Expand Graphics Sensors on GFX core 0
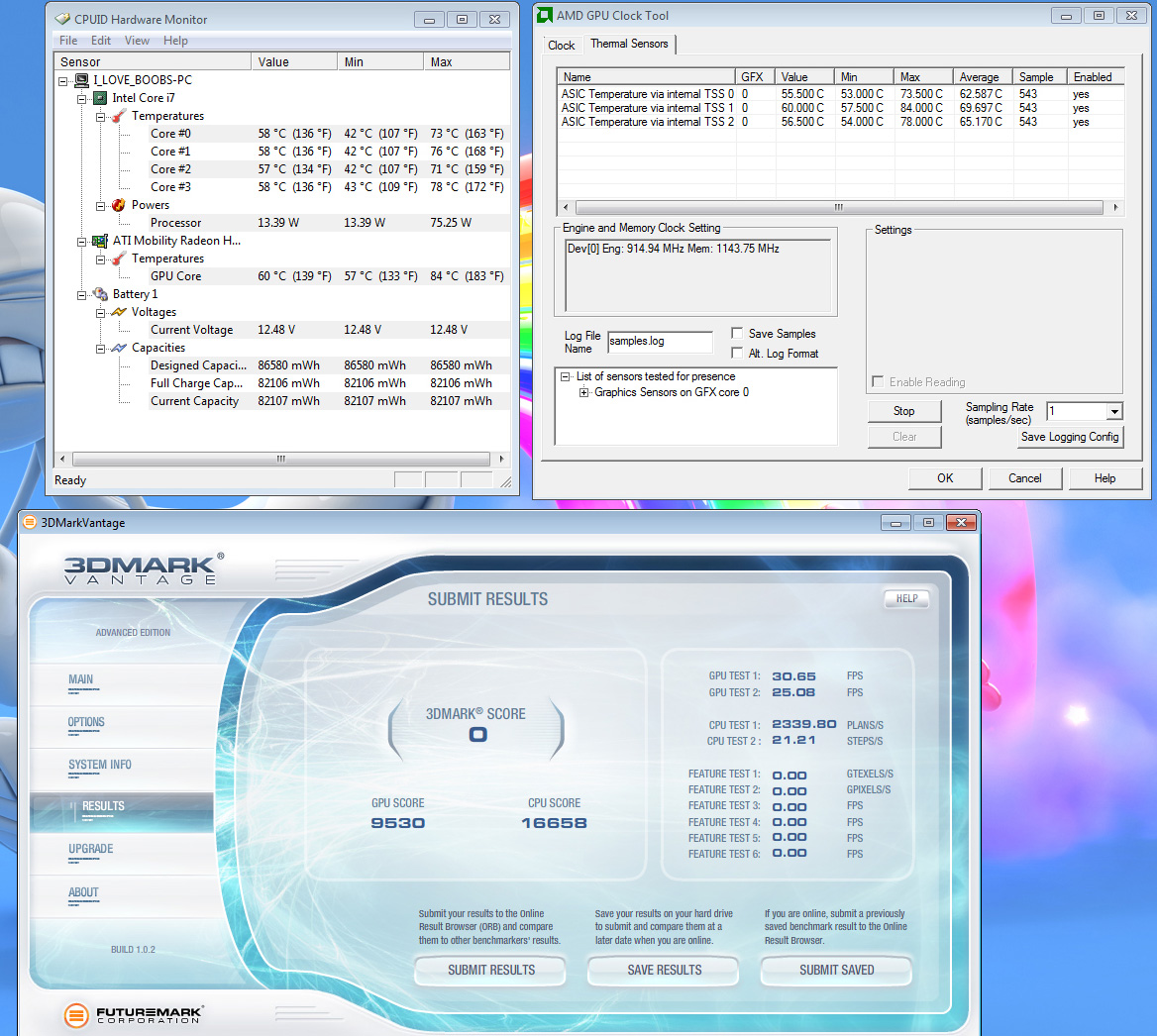Image resolution: width=1157 pixels, height=1036 pixels. [x=583, y=392]
